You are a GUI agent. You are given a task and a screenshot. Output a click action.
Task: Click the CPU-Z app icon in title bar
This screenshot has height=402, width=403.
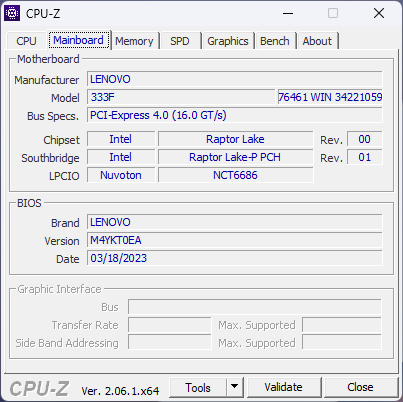(x=12, y=13)
